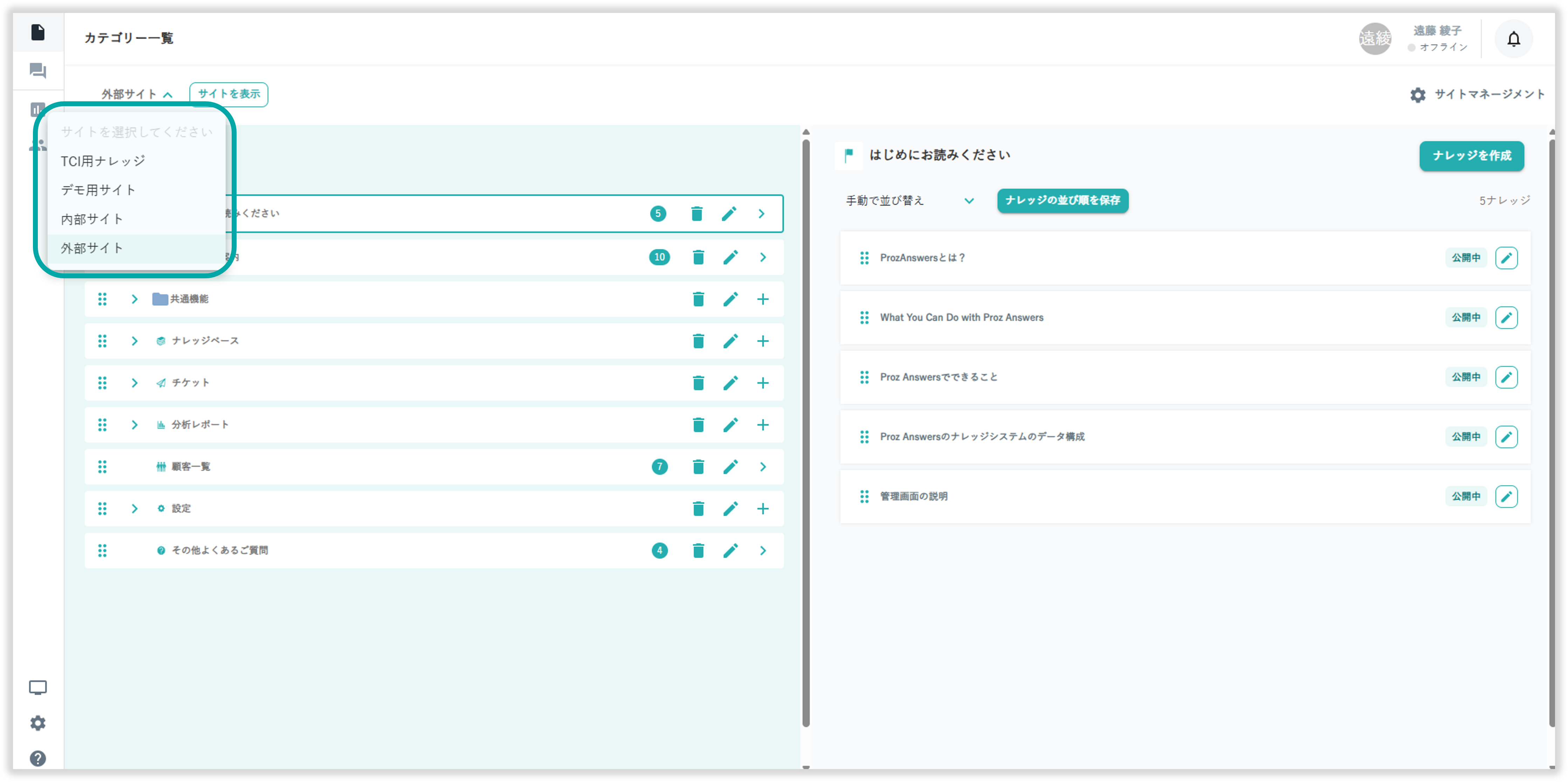Click the ナレッジを作成 button
This screenshot has width=1568, height=782.
pos(1471,156)
